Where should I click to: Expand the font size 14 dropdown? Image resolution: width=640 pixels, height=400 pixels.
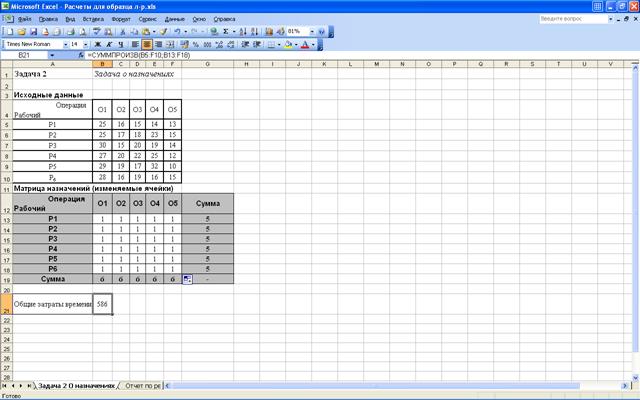[x=85, y=44]
